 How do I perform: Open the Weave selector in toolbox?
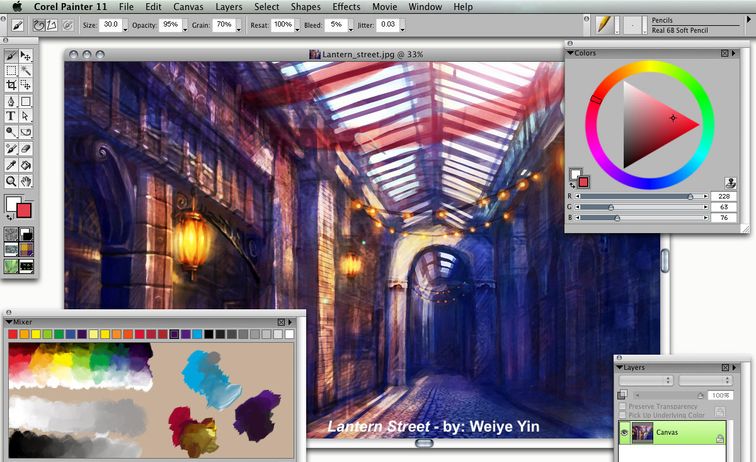click(x=26, y=250)
